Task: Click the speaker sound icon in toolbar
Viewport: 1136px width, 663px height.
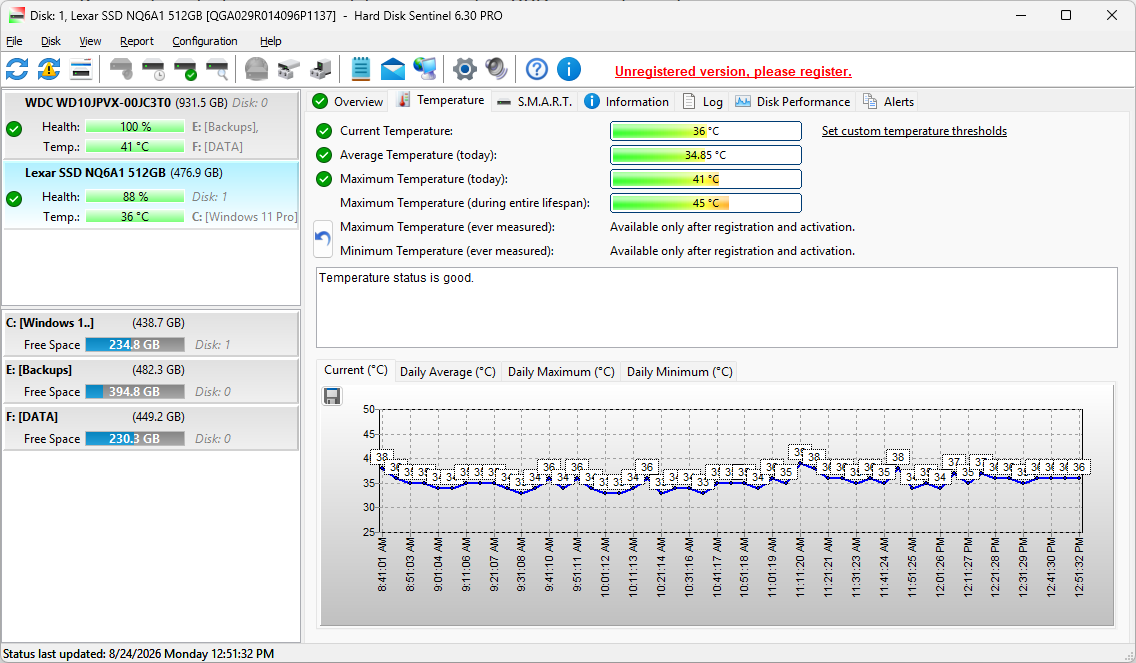Action: (496, 70)
